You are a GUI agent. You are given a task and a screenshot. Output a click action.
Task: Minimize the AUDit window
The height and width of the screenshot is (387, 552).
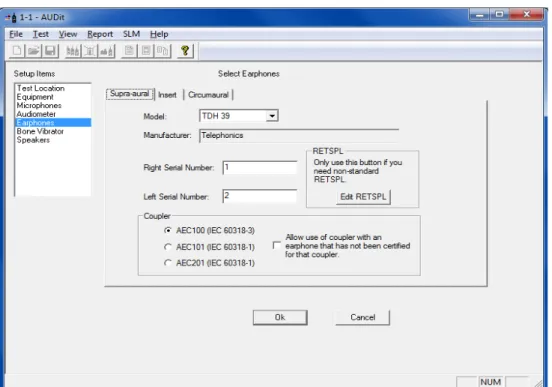(479, 14)
